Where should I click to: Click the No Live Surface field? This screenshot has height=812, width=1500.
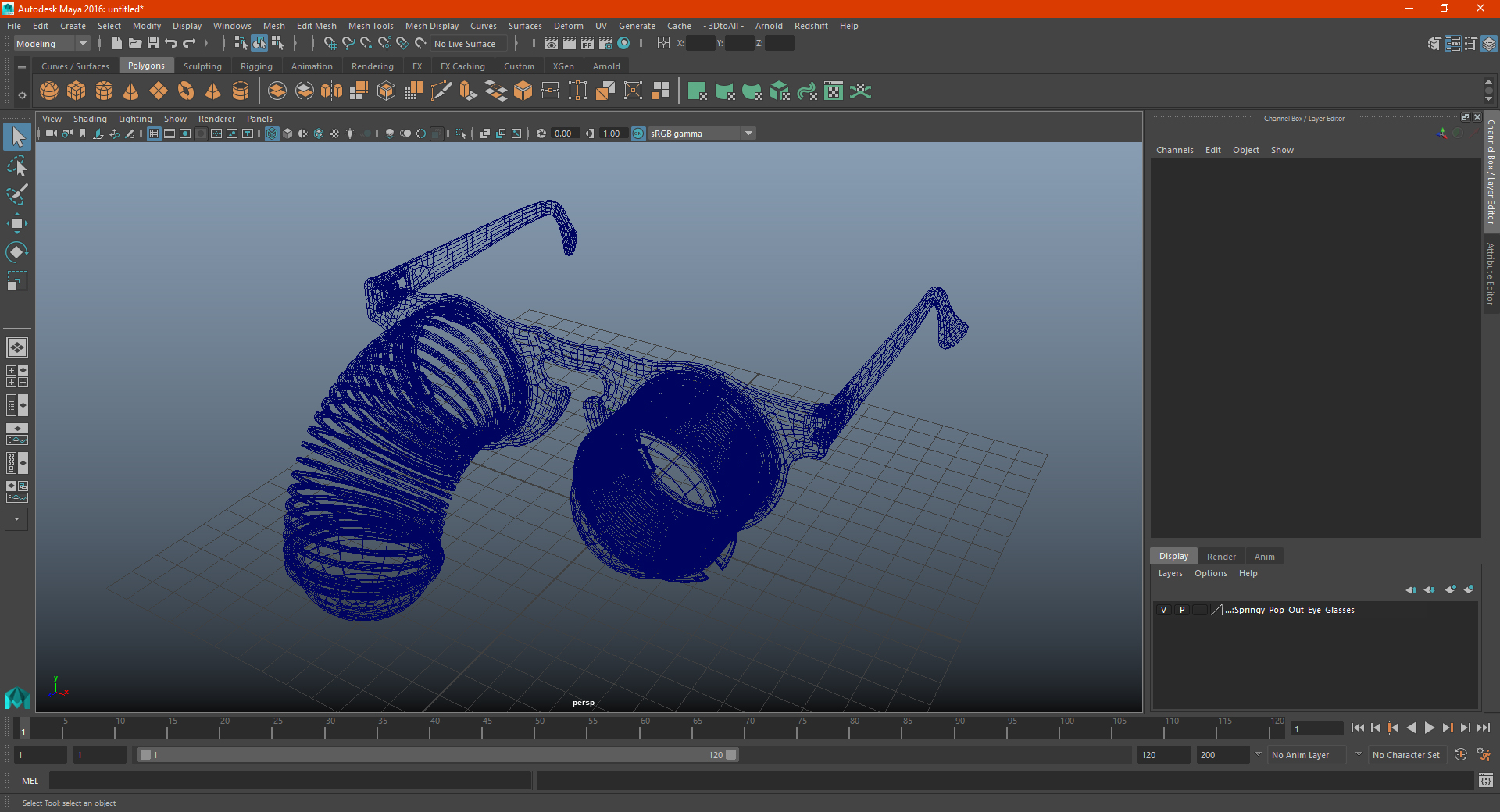click(x=469, y=44)
